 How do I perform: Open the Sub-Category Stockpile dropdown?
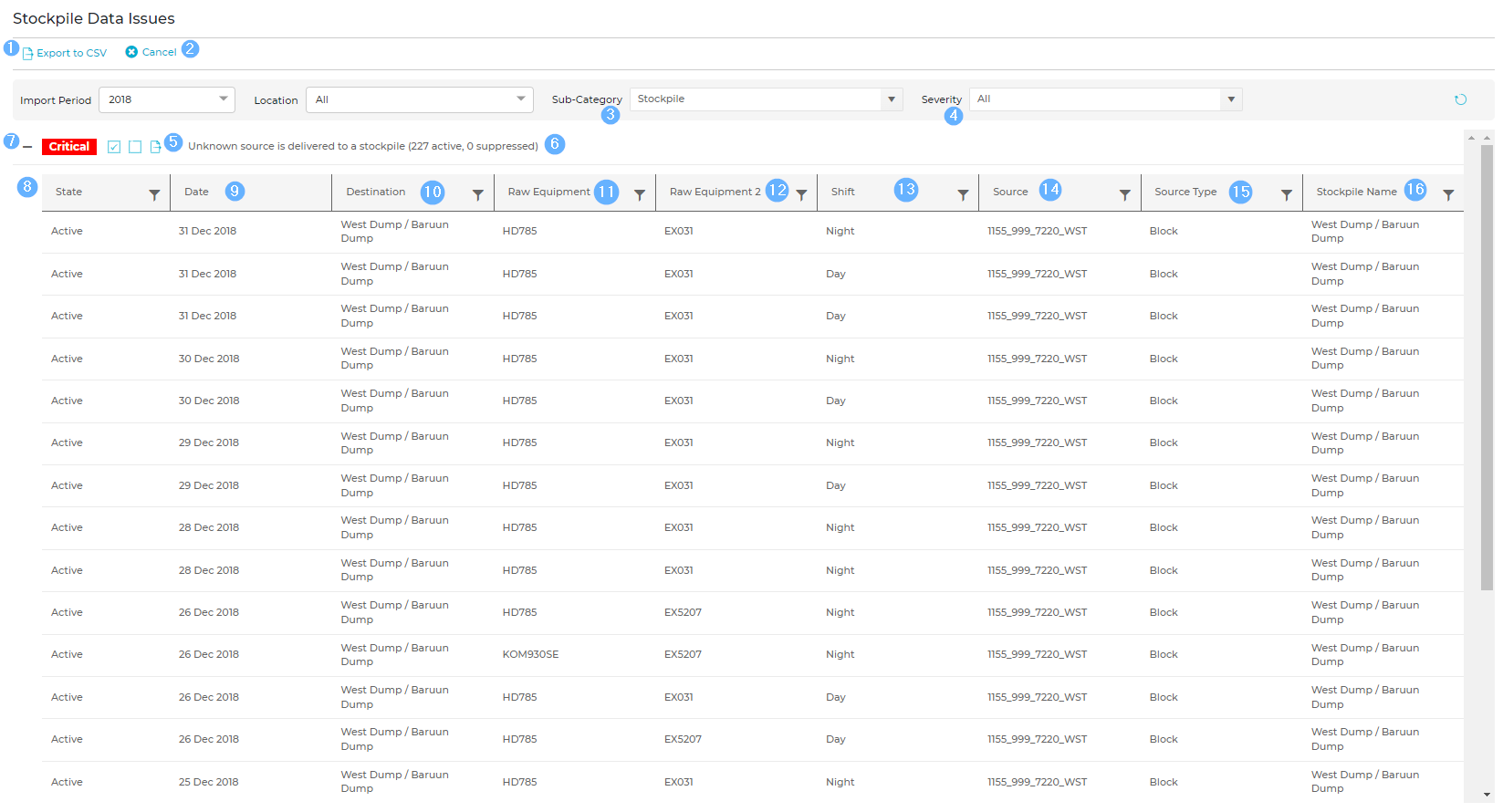point(767,99)
